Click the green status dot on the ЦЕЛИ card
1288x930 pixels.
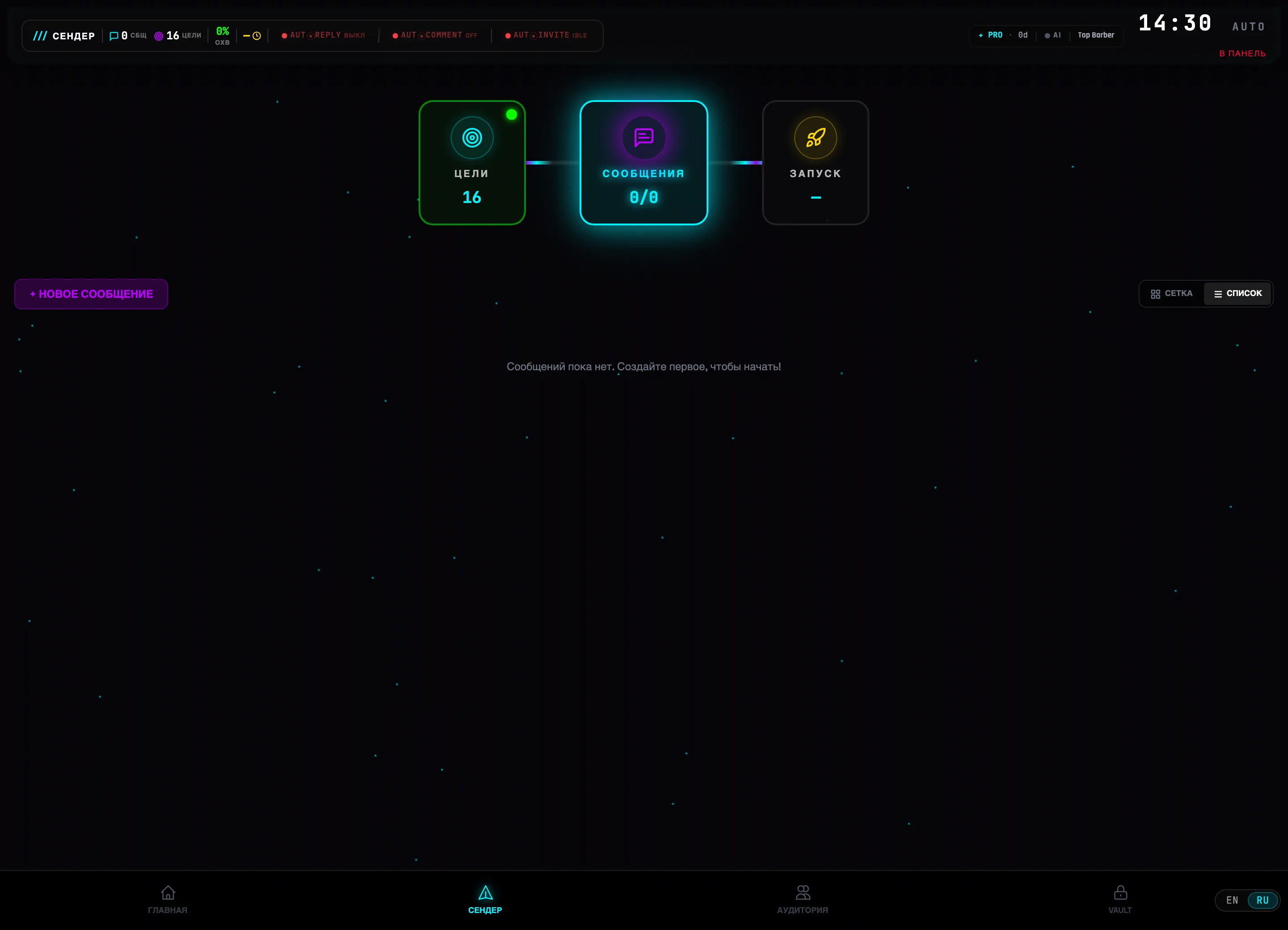511,115
